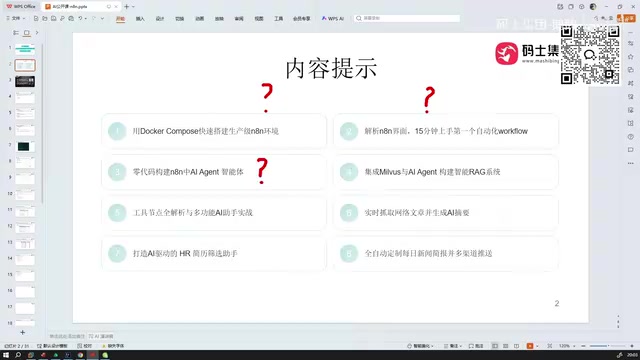
Task: Click the zoom out minus button
Action: 583,346
